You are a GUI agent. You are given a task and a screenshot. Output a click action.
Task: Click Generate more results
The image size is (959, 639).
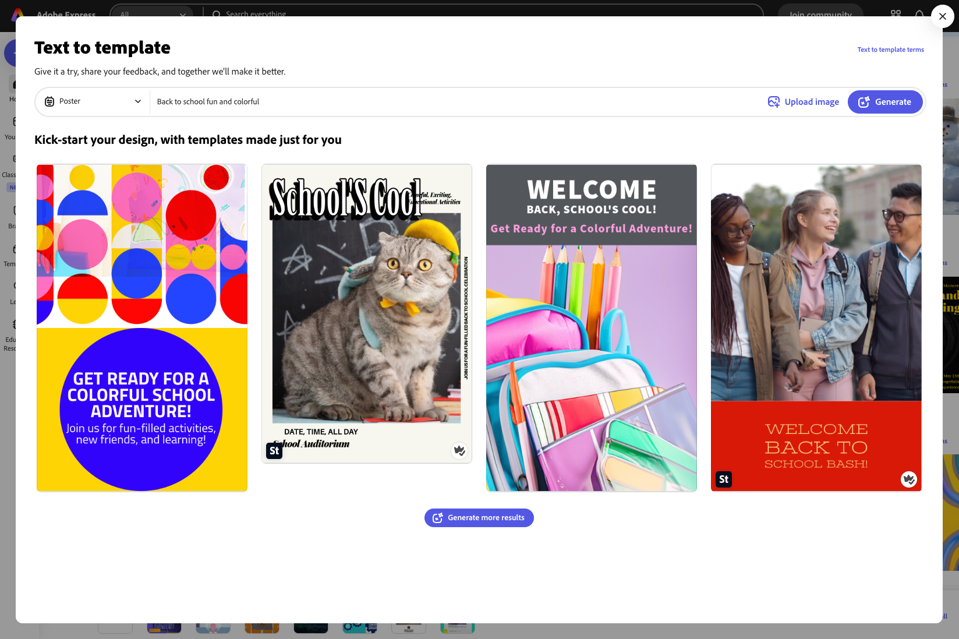(x=479, y=517)
